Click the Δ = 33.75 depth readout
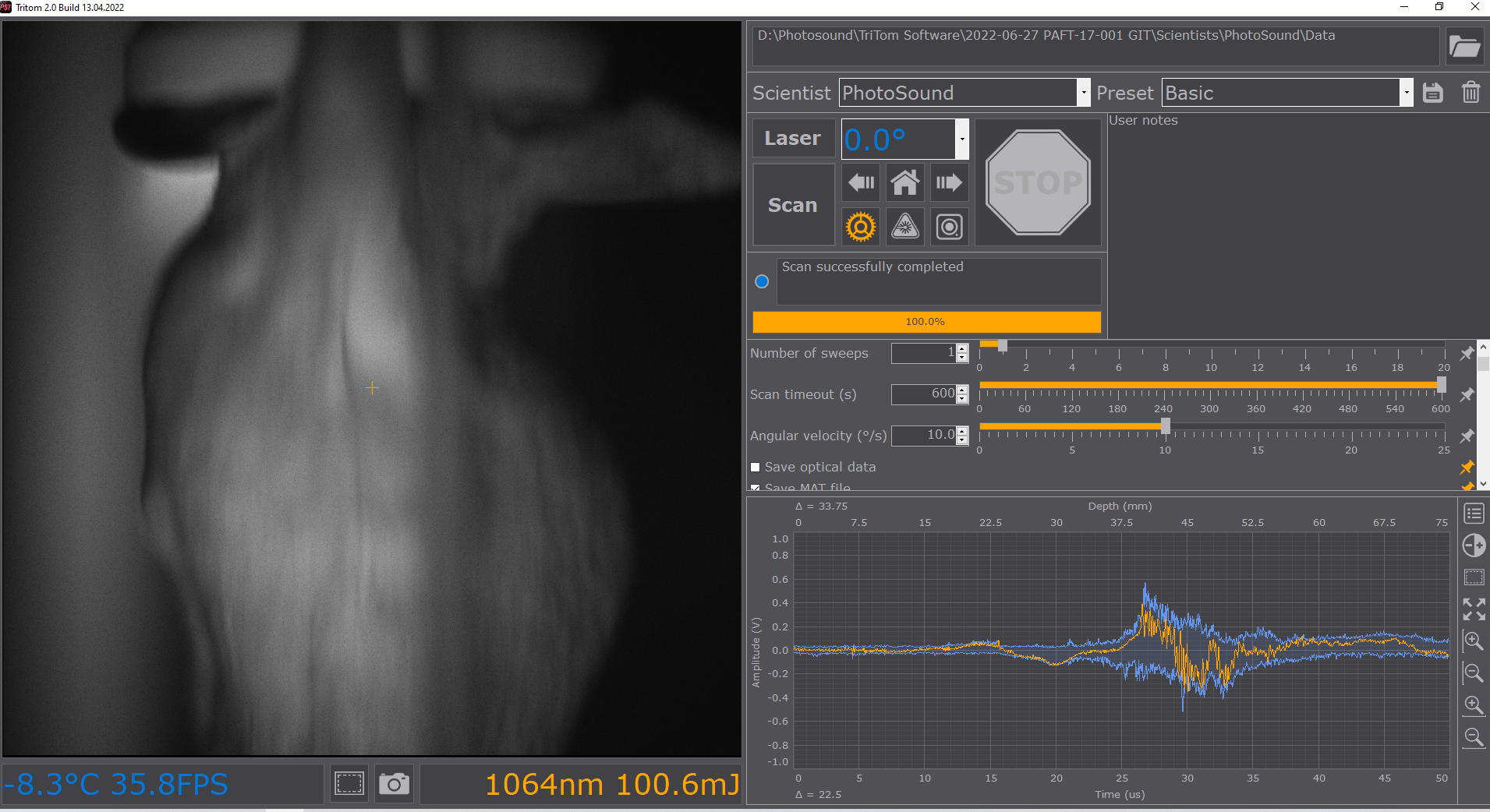The height and width of the screenshot is (812, 1490). [x=821, y=506]
